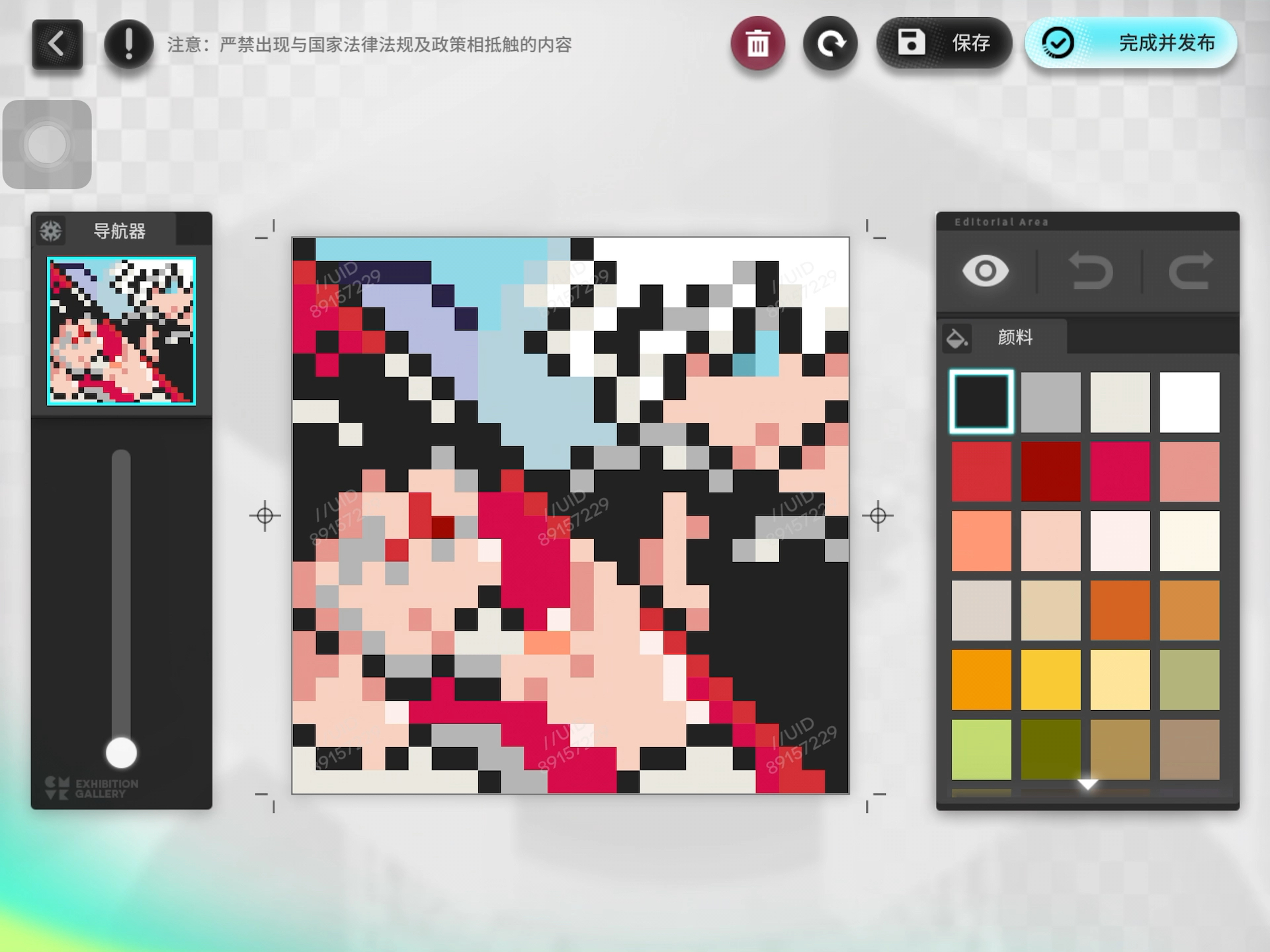This screenshot has width=1270, height=952.
Task: Pick the dark maroon red swatch
Action: click(x=1051, y=471)
